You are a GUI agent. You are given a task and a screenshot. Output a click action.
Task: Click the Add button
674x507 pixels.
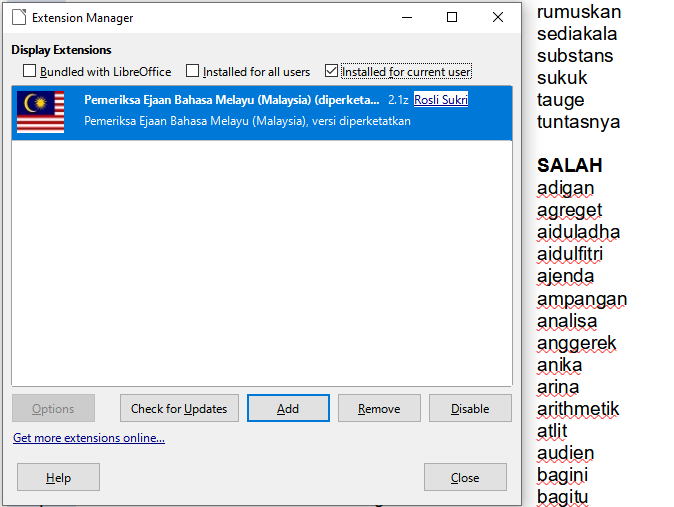(x=288, y=408)
